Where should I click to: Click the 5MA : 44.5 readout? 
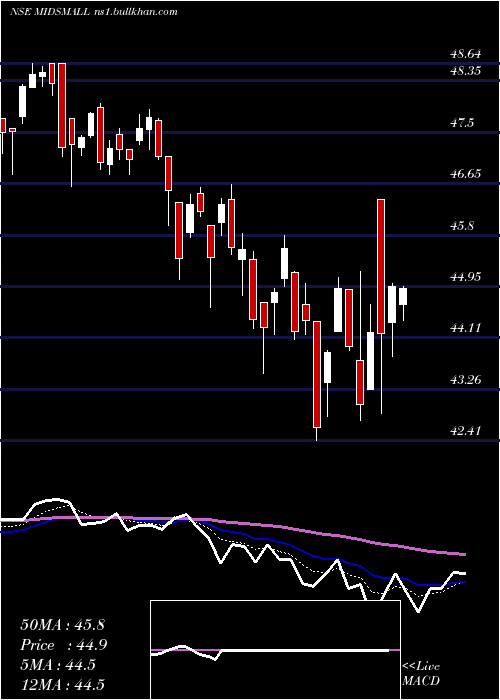tap(58, 665)
